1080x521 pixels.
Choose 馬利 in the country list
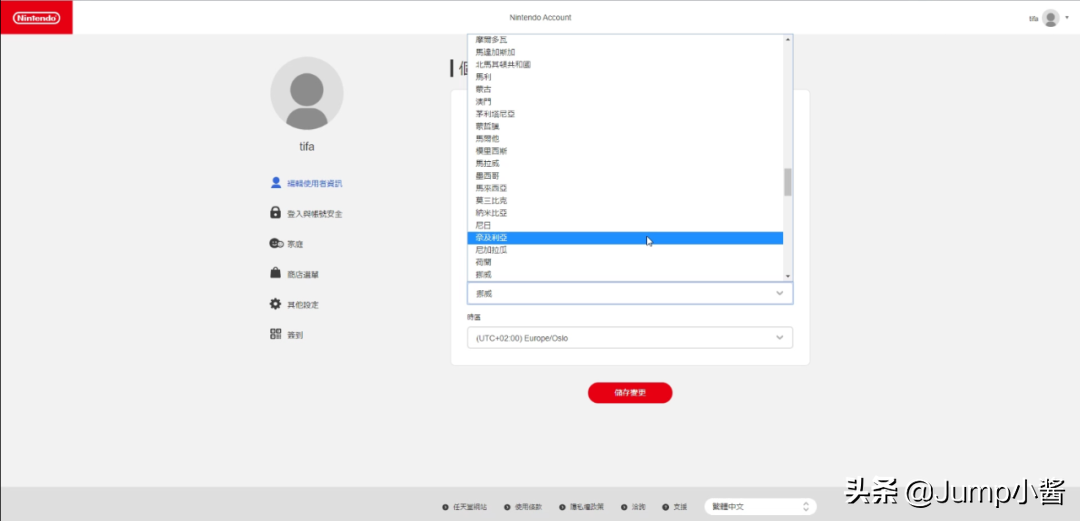[625, 76]
